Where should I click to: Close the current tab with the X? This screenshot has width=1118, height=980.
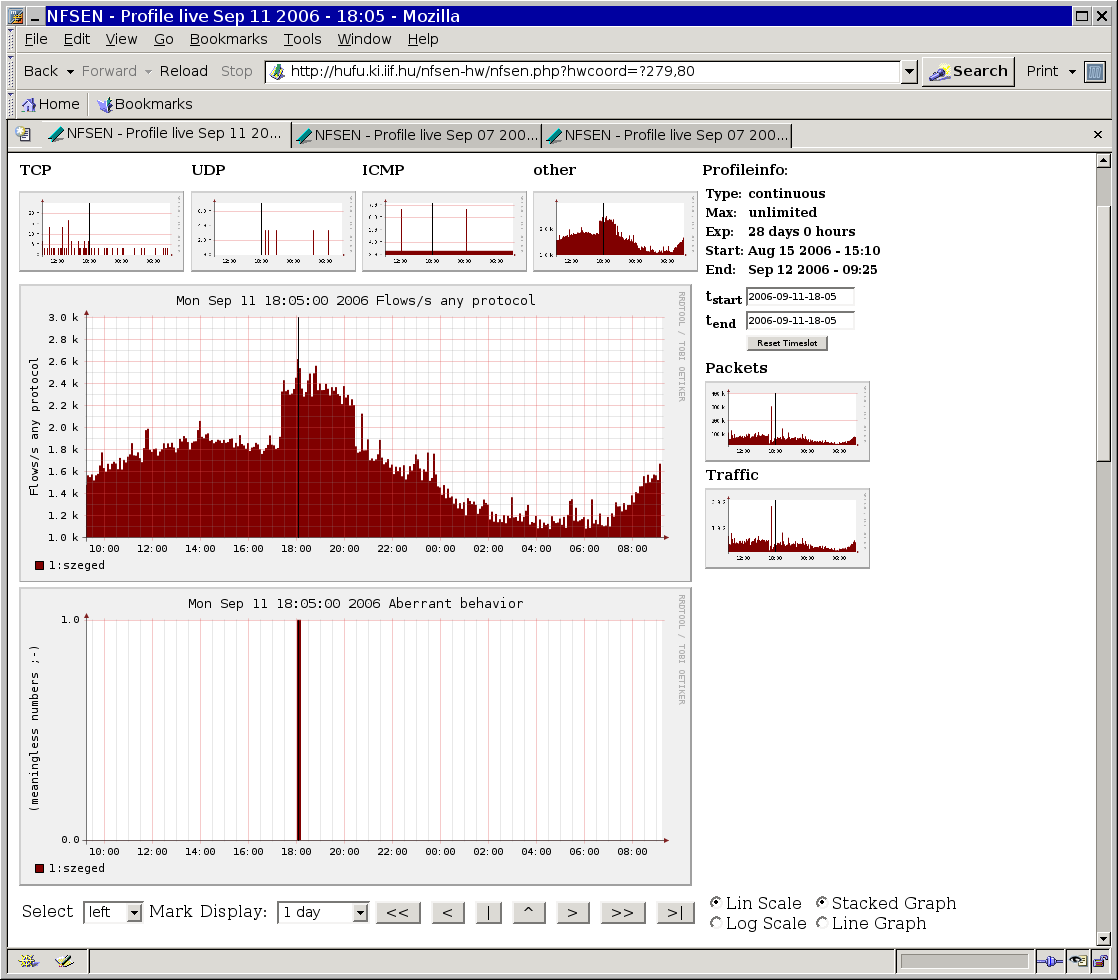[x=1098, y=134]
